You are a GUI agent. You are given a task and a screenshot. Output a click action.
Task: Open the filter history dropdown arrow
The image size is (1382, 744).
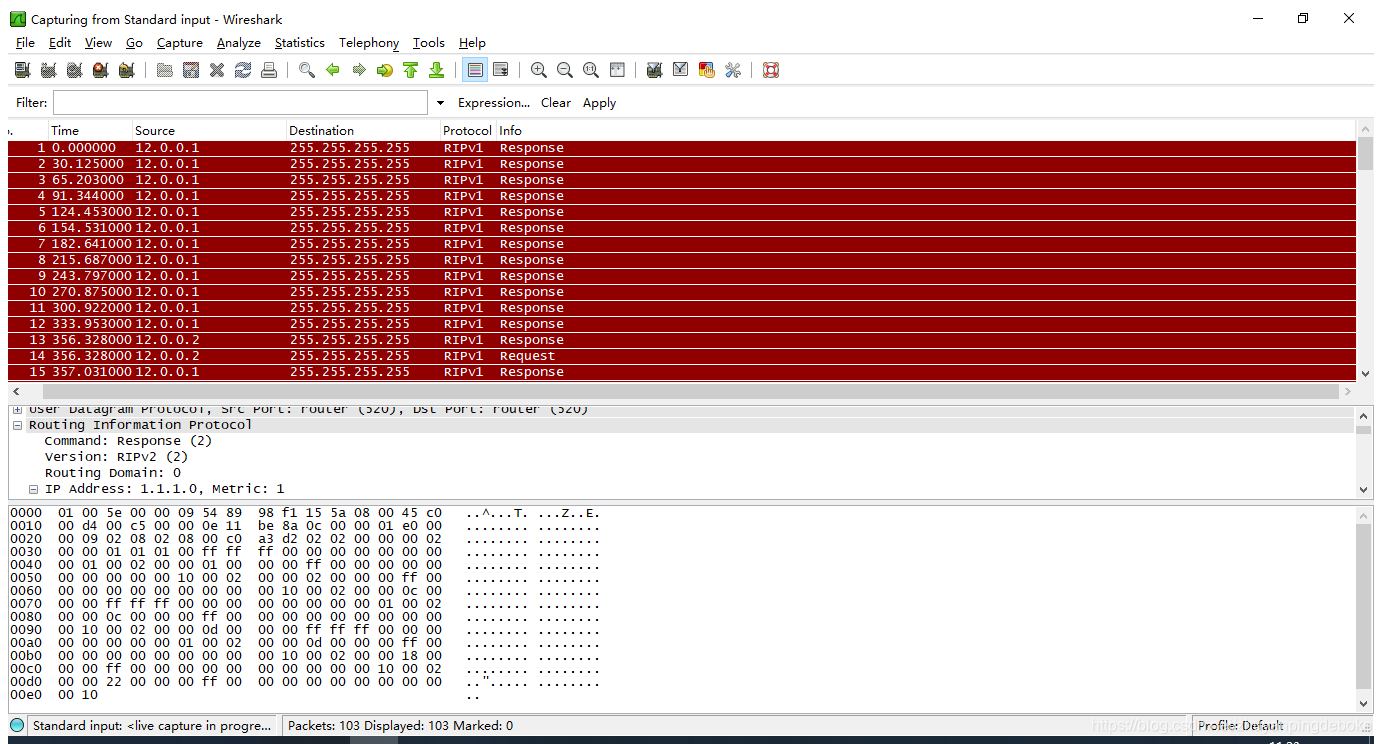[440, 103]
